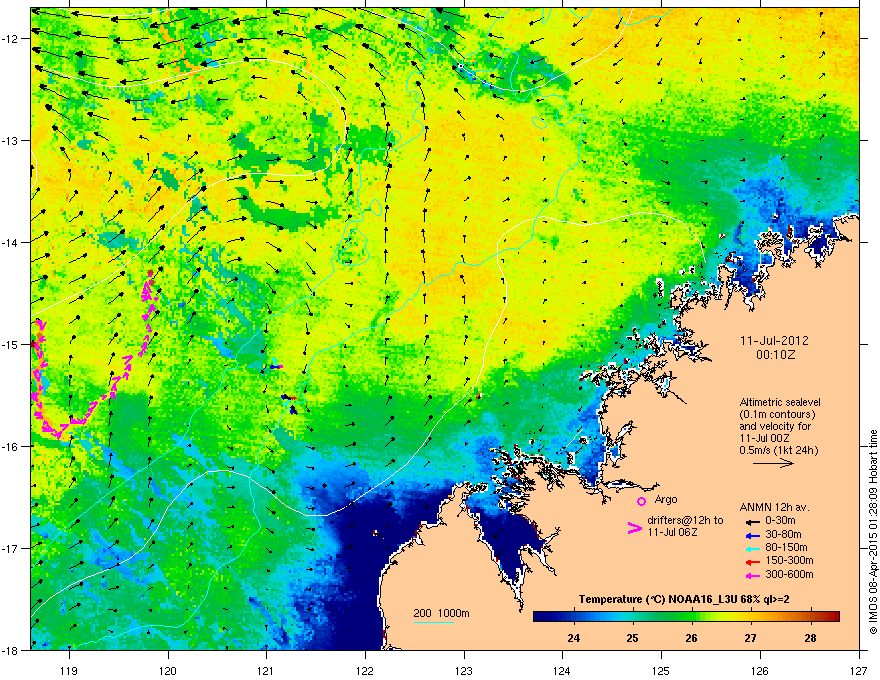Viewport: 880px width, 680px height.
Task: Click the 124 longitude axis label
Action: pyautogui.click(x=562, y=670)
